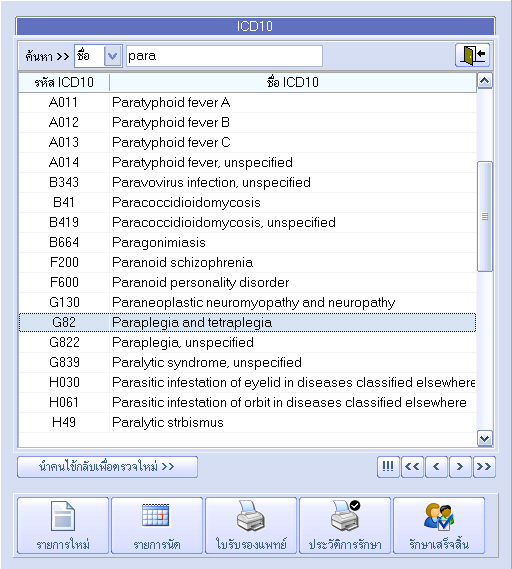Jump to last page with '>>' button
Viewport: 512px width, 569px height.
[484, 467]
